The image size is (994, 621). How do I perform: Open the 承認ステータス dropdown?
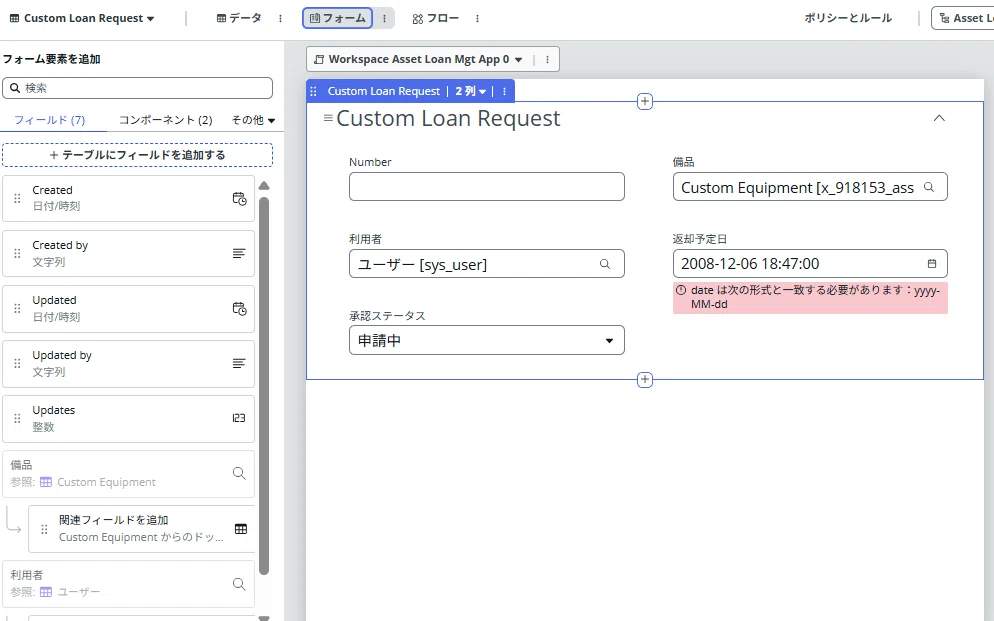487,340
